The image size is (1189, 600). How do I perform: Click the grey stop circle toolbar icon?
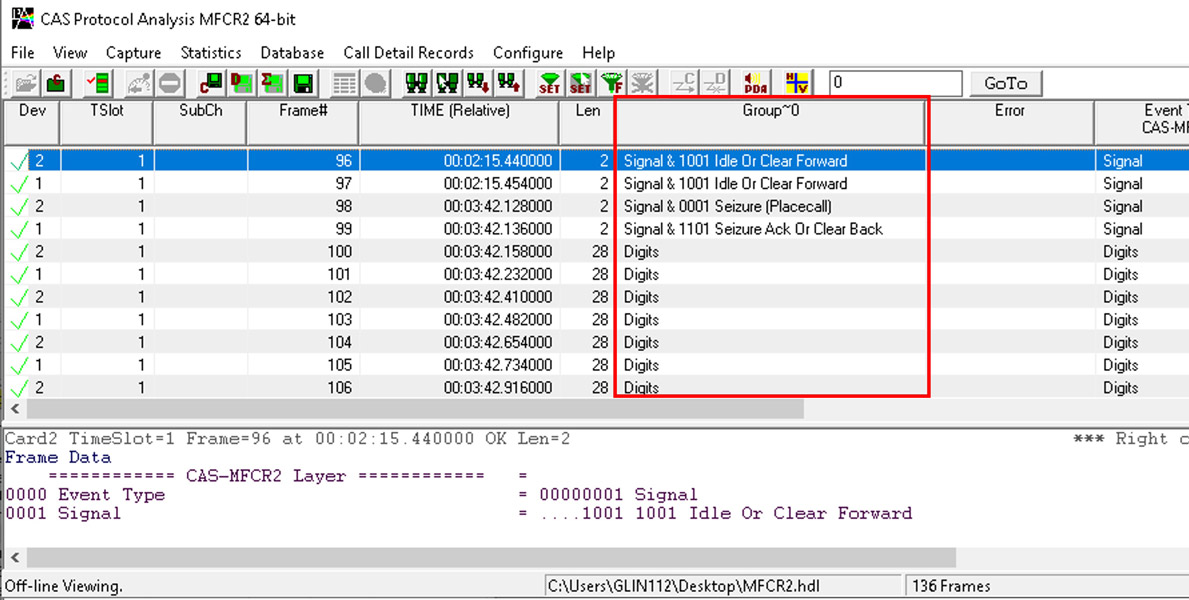coord(170,83)
